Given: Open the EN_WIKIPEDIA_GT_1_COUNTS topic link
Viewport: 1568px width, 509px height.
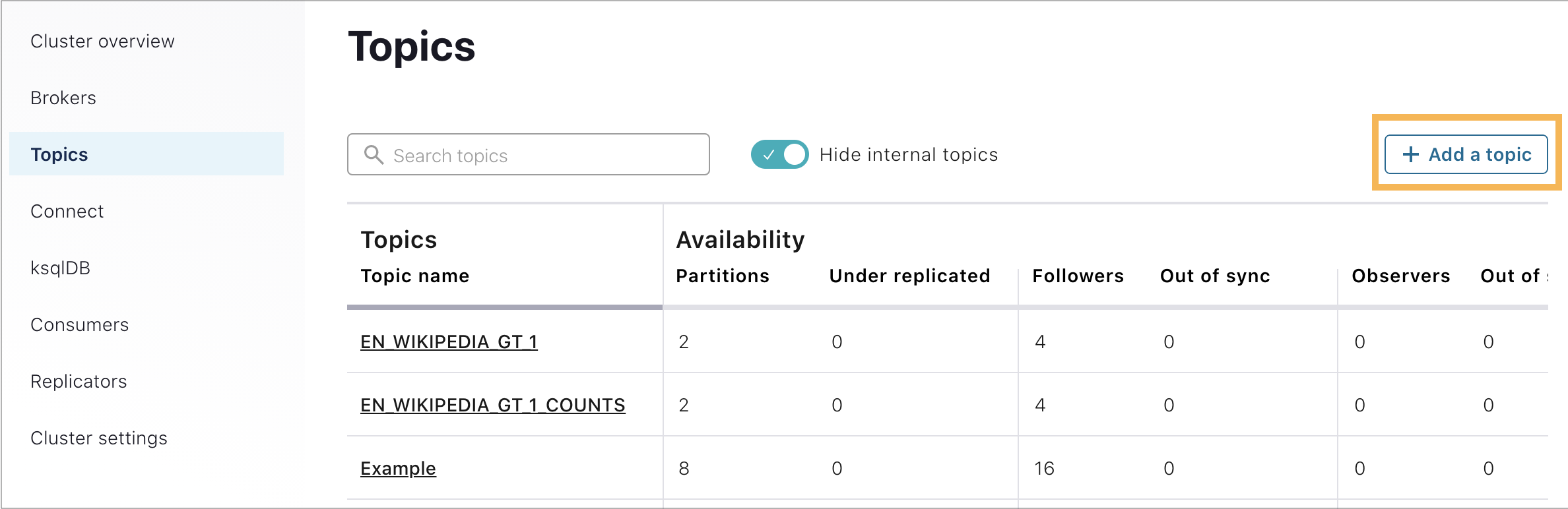Looking at the screenshot, I should click(x=492, y=405).
